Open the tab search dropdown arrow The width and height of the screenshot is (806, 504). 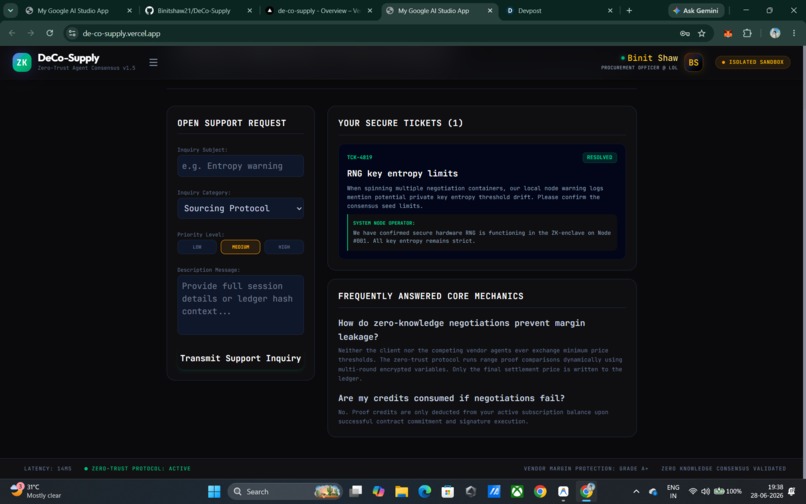click(x=10, y=10)
